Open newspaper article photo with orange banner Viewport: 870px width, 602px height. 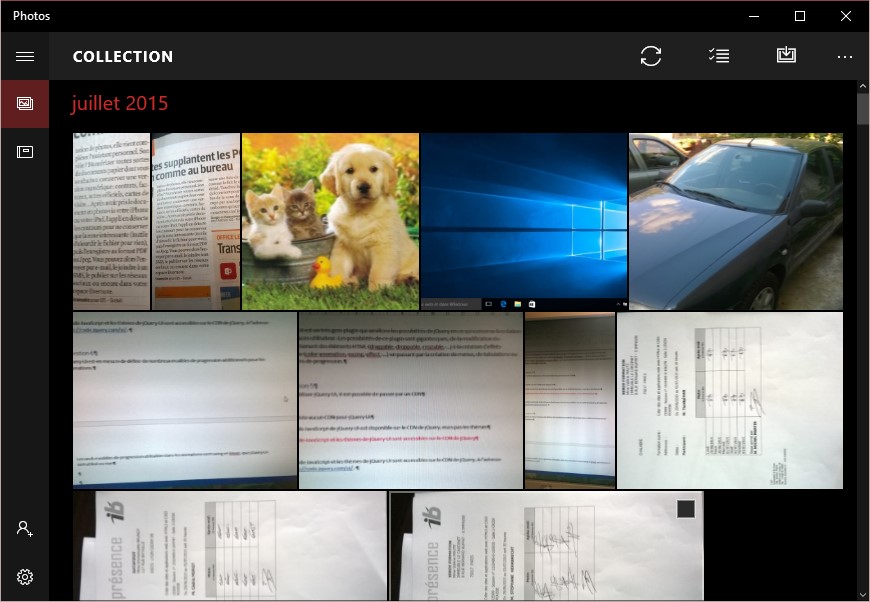196,221
